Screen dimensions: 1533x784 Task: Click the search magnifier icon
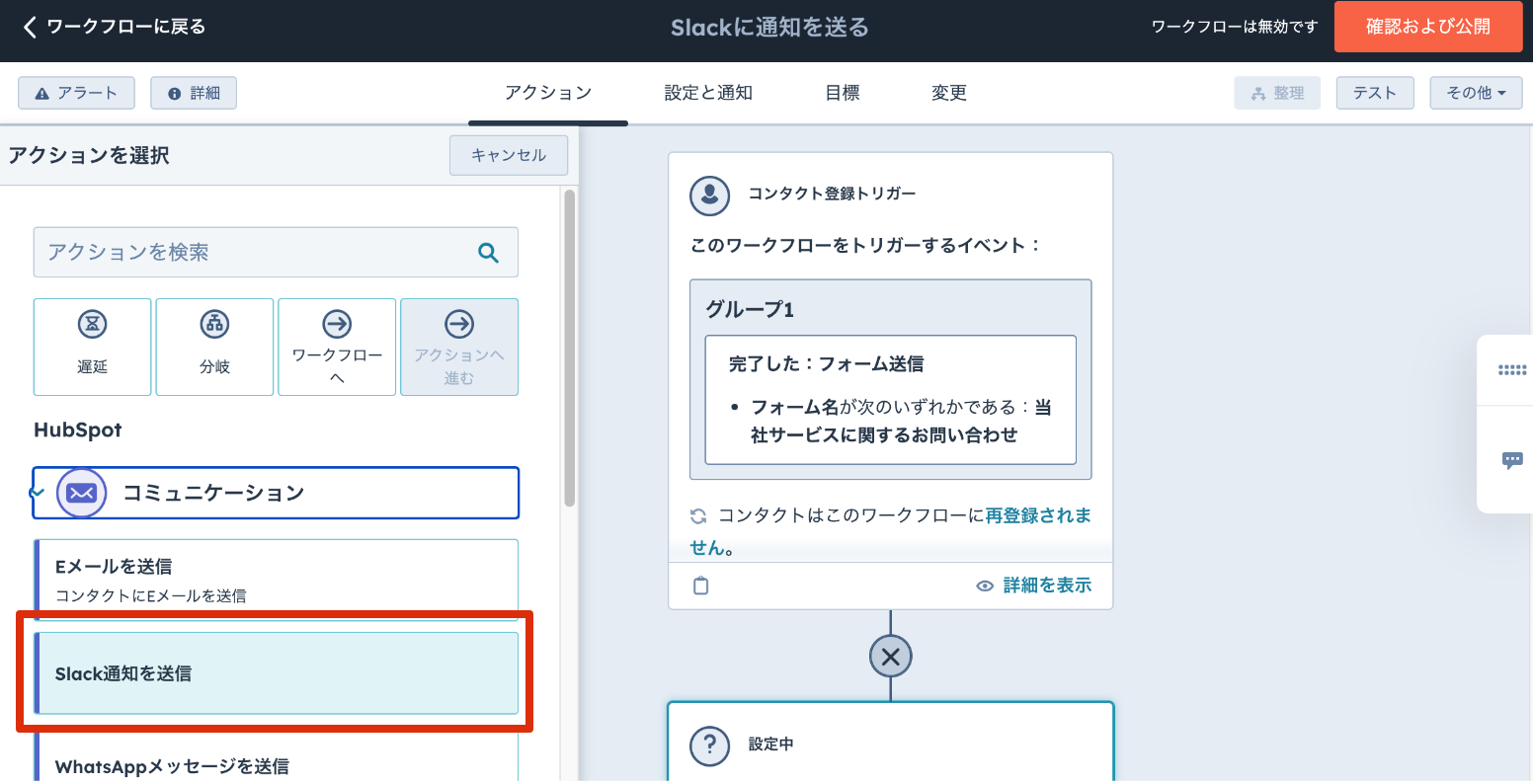click(x=488, y=253)
